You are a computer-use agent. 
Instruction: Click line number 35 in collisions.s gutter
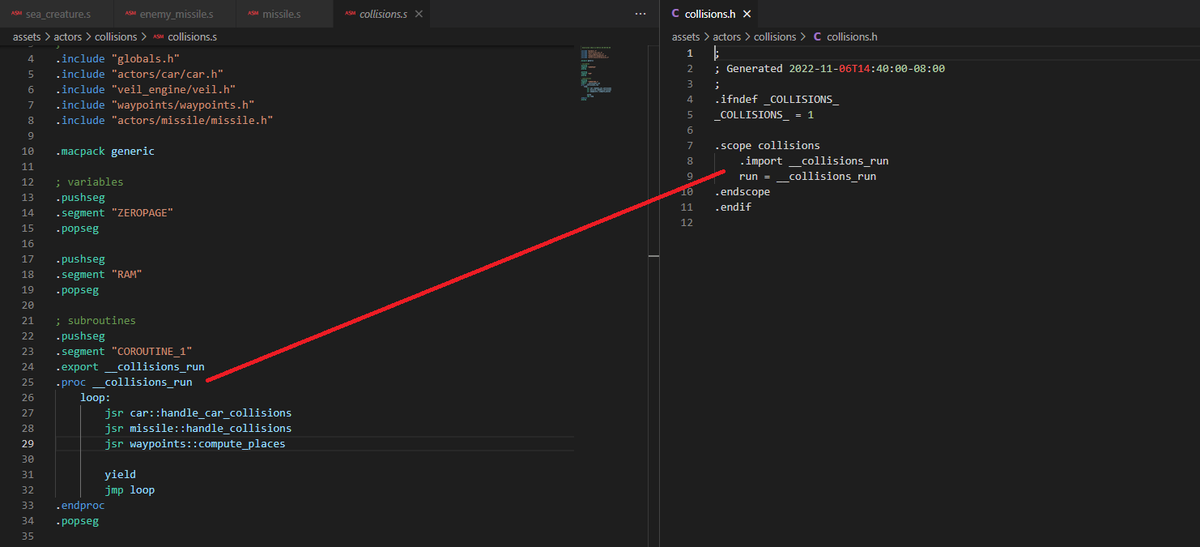[x=28, y=536]
